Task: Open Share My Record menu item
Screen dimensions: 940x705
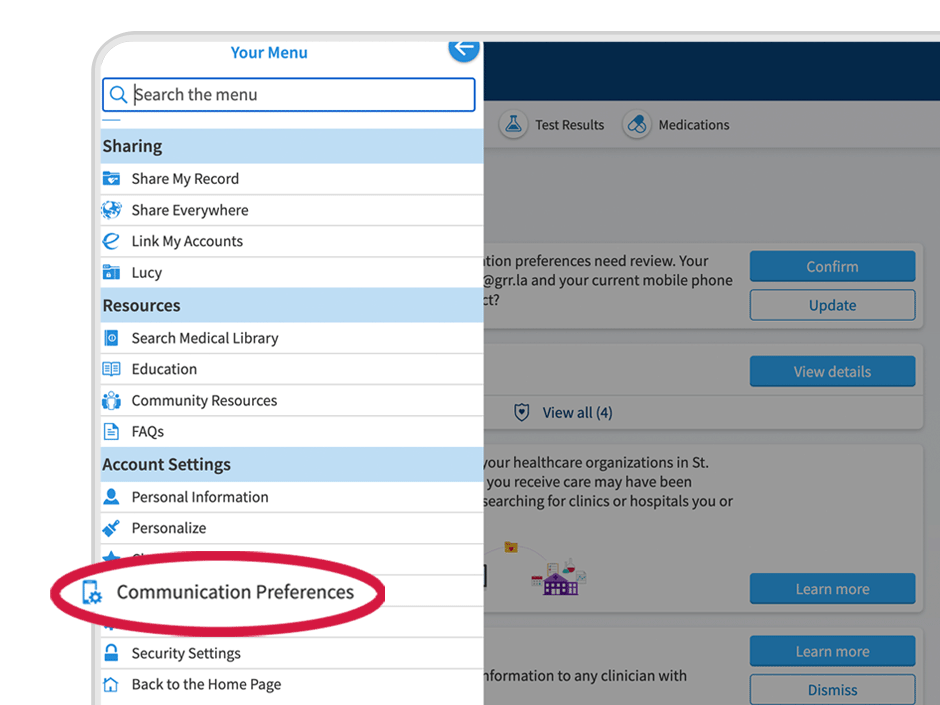Action: [x=185, y=179]
